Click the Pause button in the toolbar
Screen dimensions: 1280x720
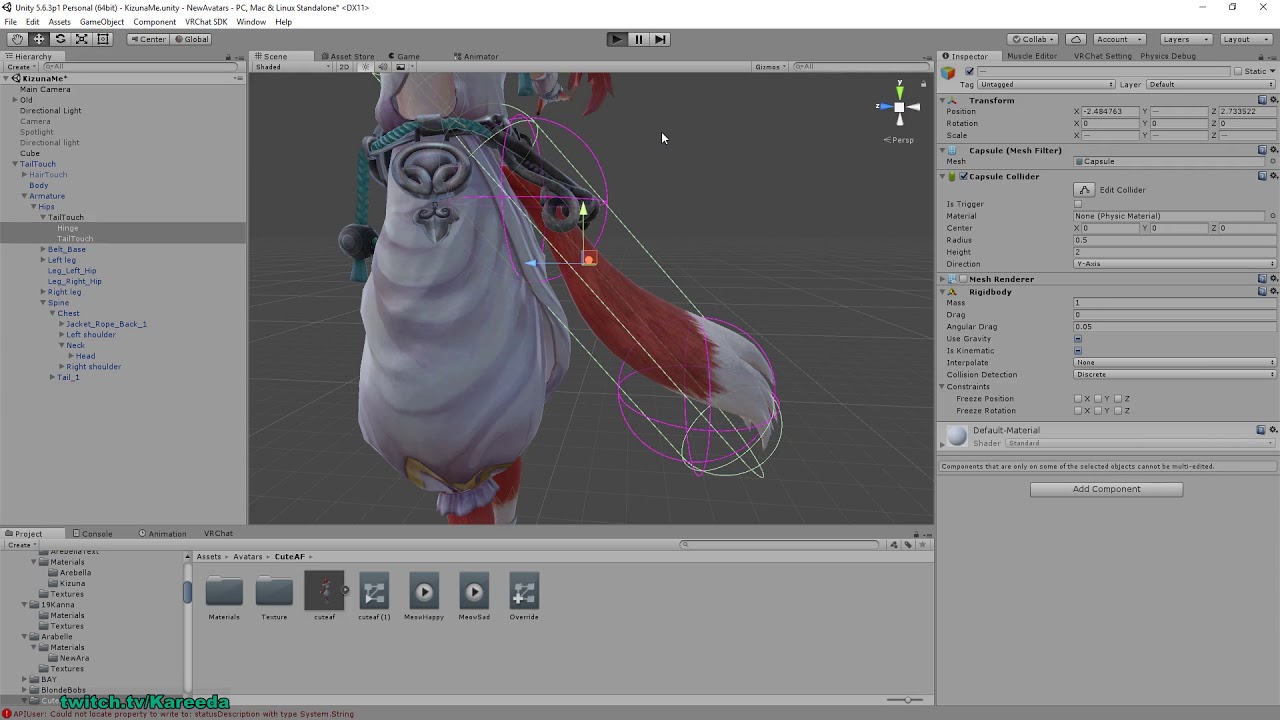[638, 39]
